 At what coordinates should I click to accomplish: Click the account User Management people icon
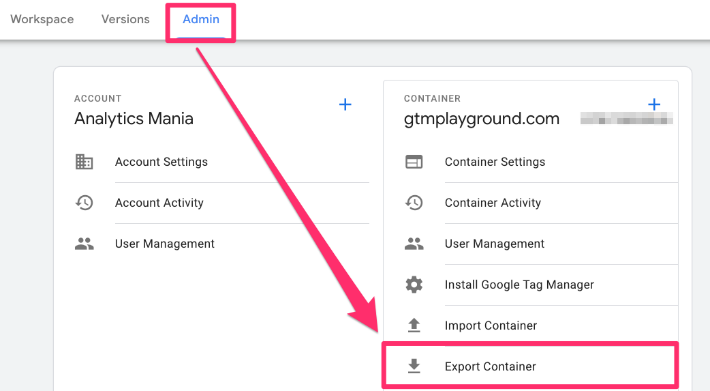(x=84, y=243)
